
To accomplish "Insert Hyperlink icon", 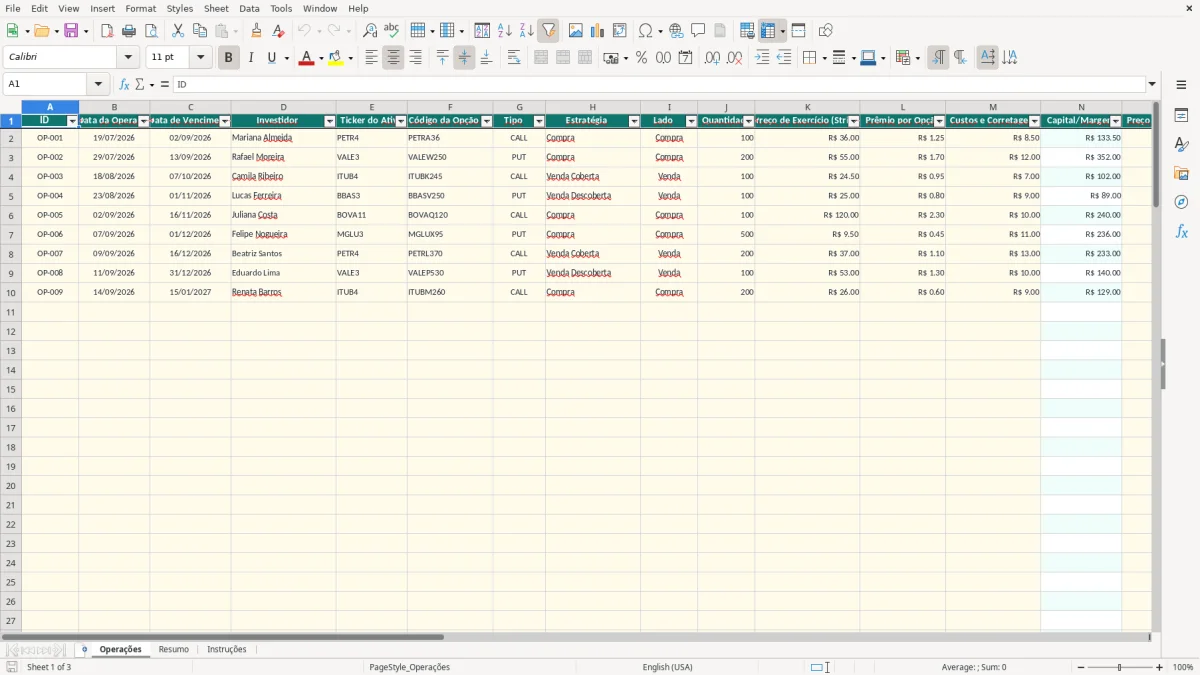I will pyautogui.click(x=676, y=31).
